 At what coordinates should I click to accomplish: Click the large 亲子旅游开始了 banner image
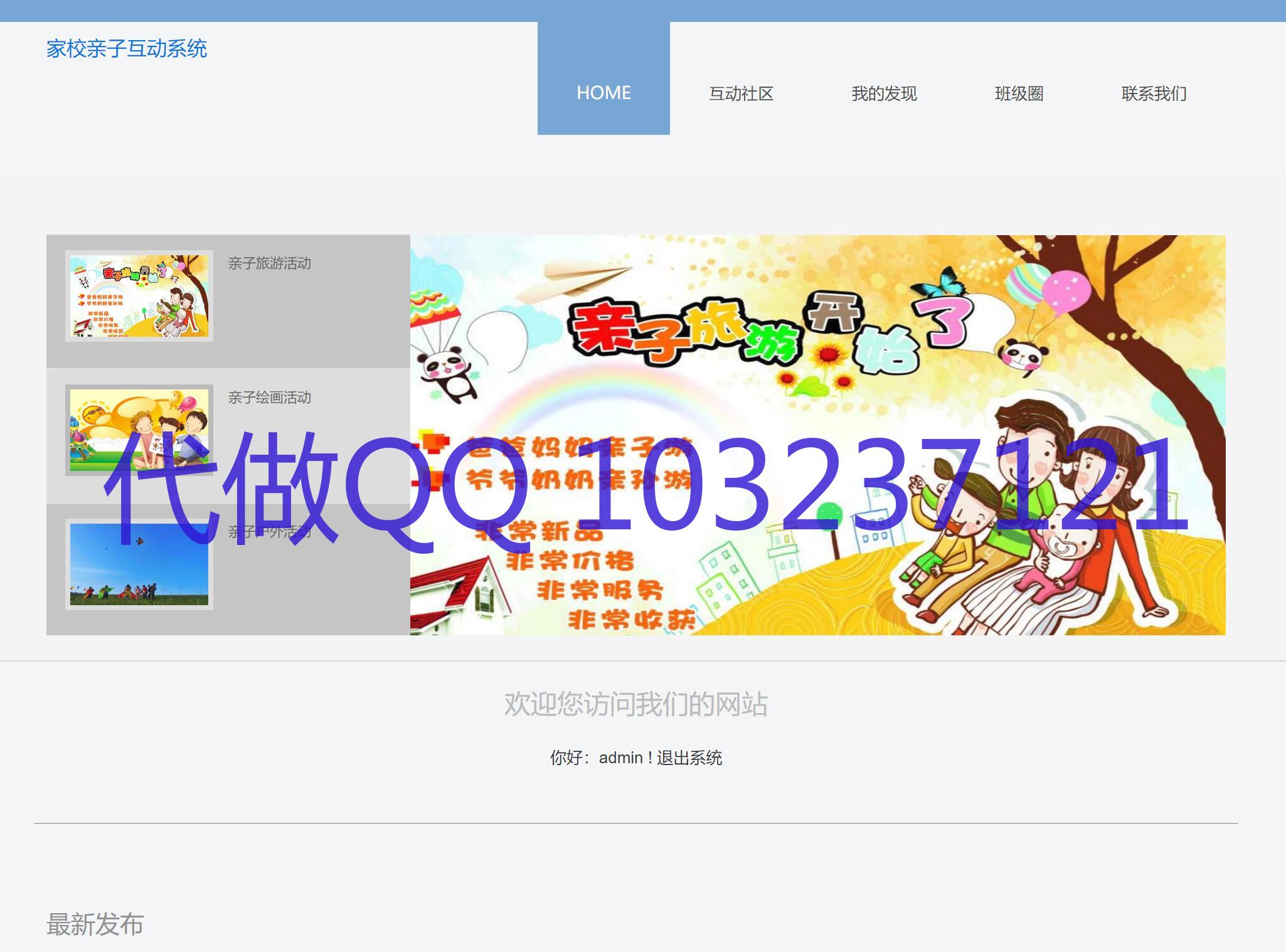click(817, 435)
